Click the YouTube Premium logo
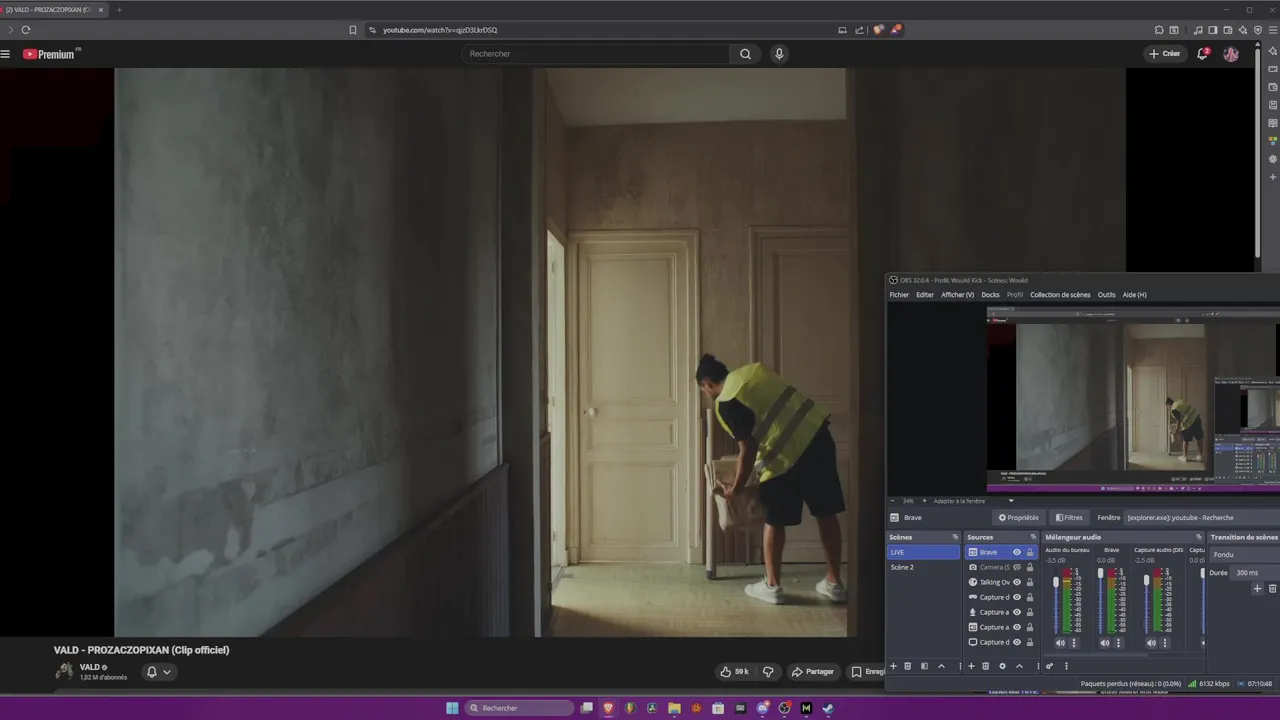The height and width of the screenshot is (720, 1280). click(51, 54)
